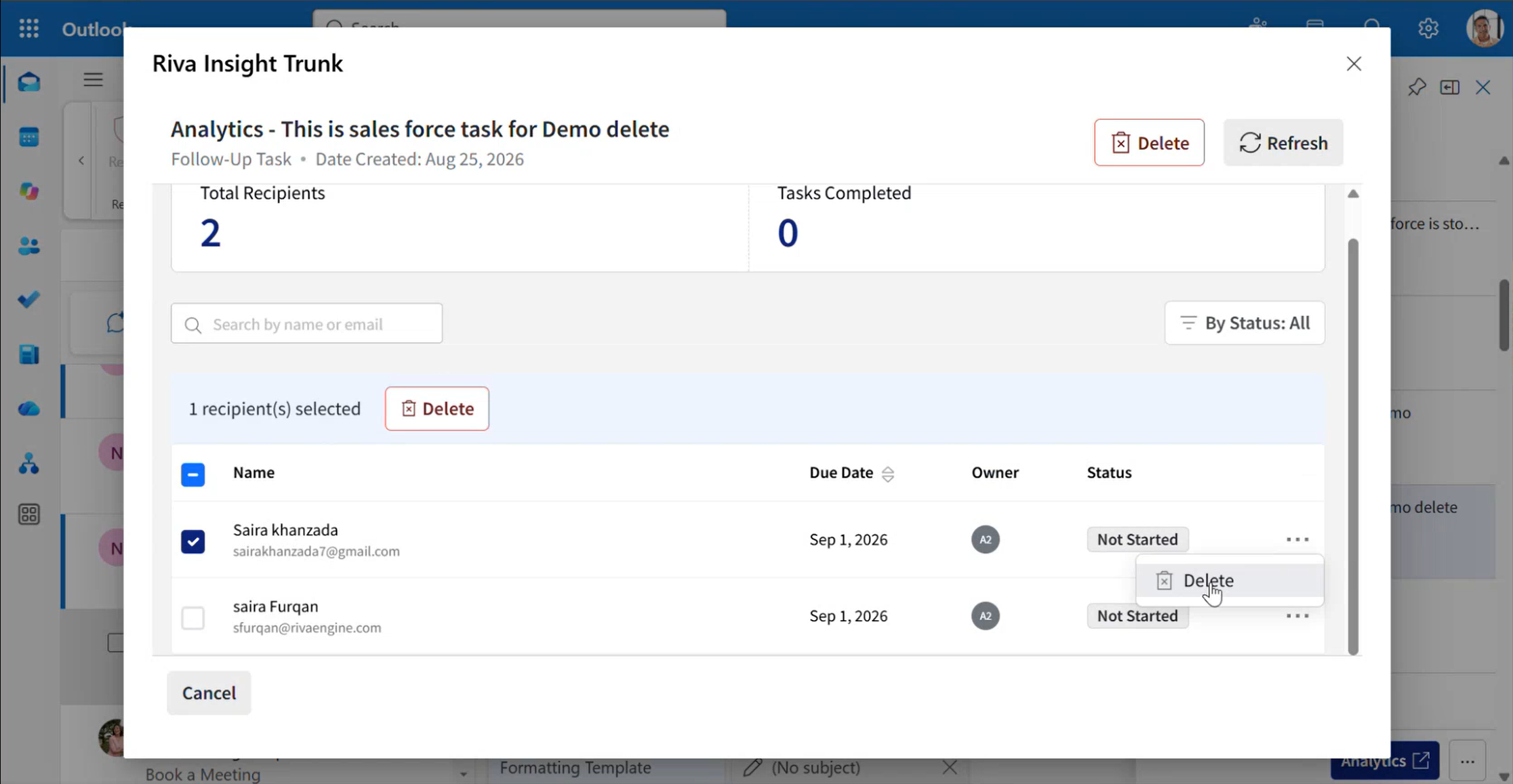Screen dimensions: 1513x784
Task: Close the (No subject) draft tab
Action: click(x=949, y=767)
